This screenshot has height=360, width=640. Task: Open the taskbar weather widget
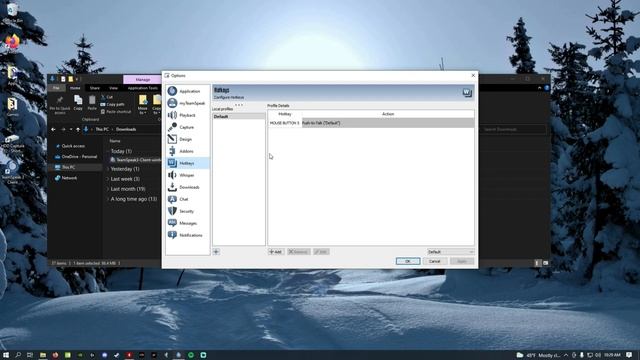(x=539, y=355)
